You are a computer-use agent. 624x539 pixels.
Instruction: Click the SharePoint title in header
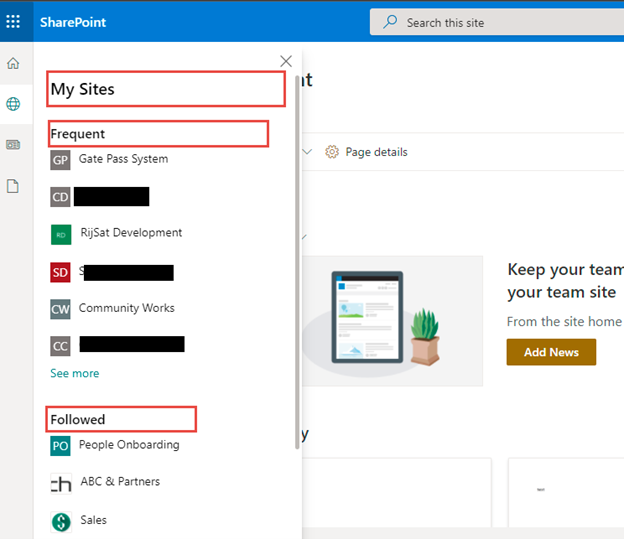pos(73,22)
